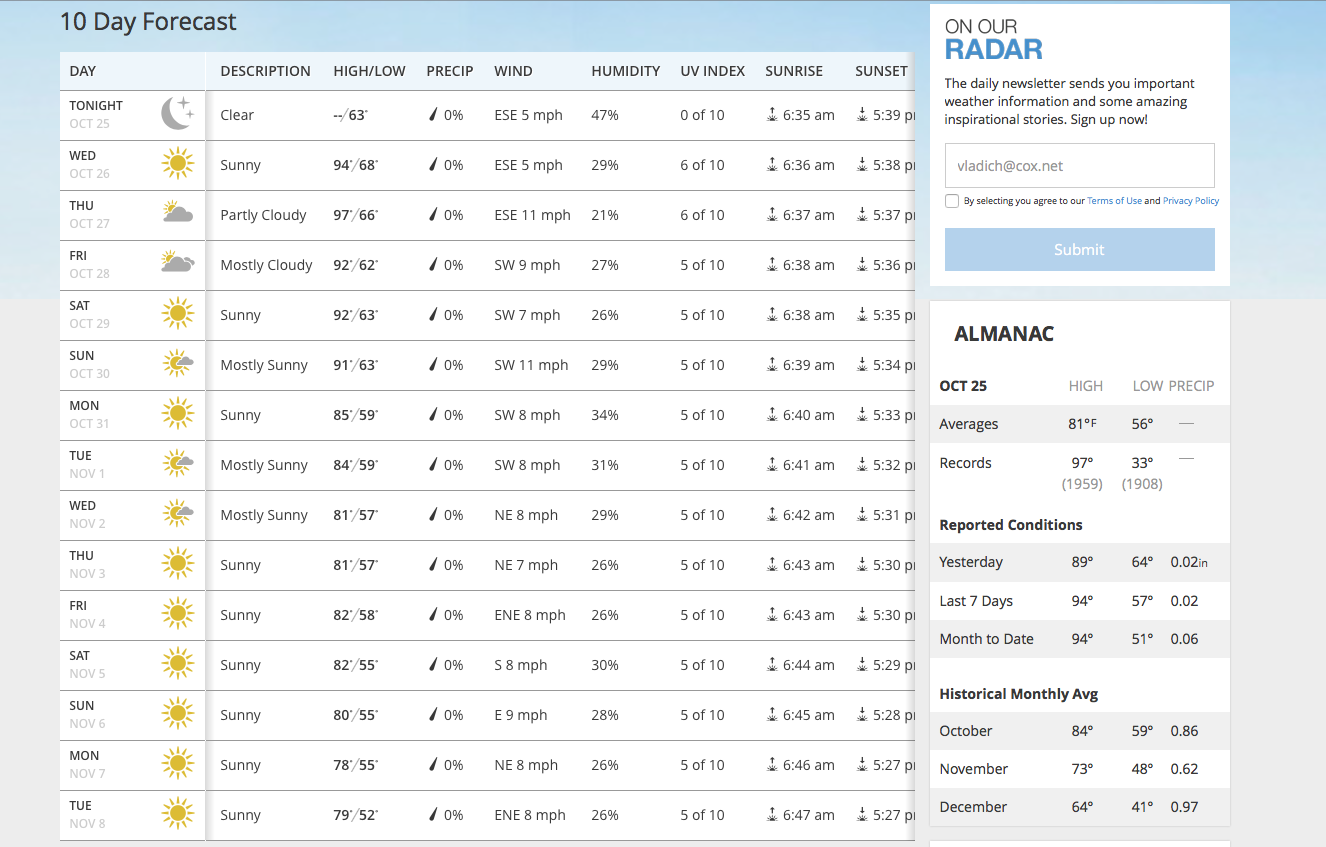Image resolution: width=1326 pixels, height=847 pixels.
Task: Click the December historical average row
Action: (1080, 807)
